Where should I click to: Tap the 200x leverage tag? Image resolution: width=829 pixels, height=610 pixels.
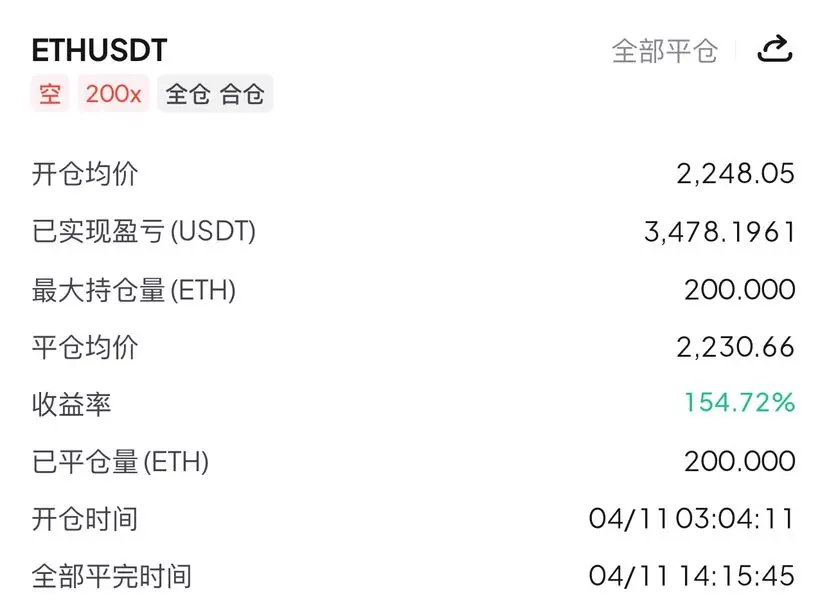(113, 94)
